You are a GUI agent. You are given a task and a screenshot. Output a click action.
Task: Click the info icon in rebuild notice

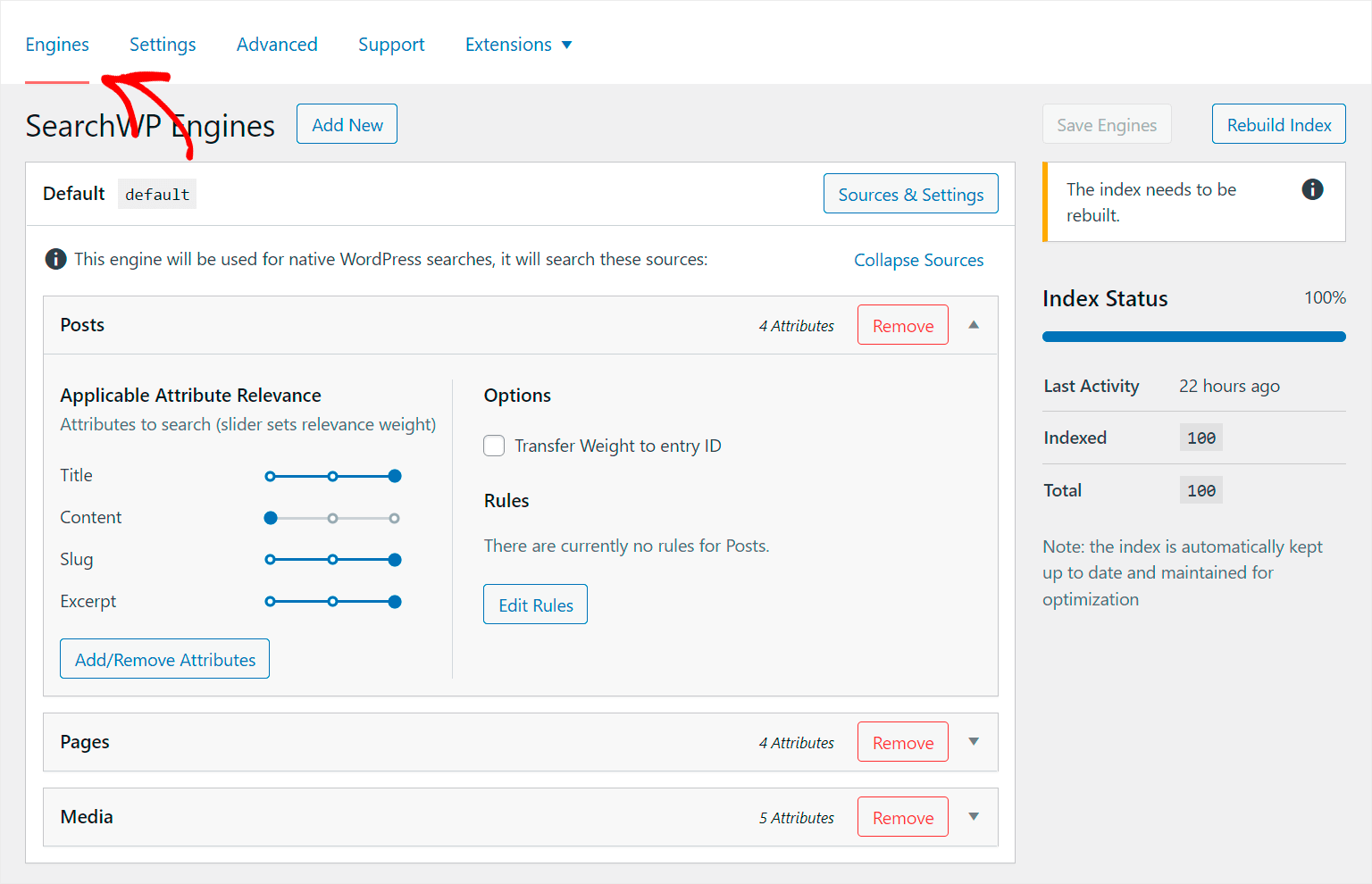[1312, 189]
